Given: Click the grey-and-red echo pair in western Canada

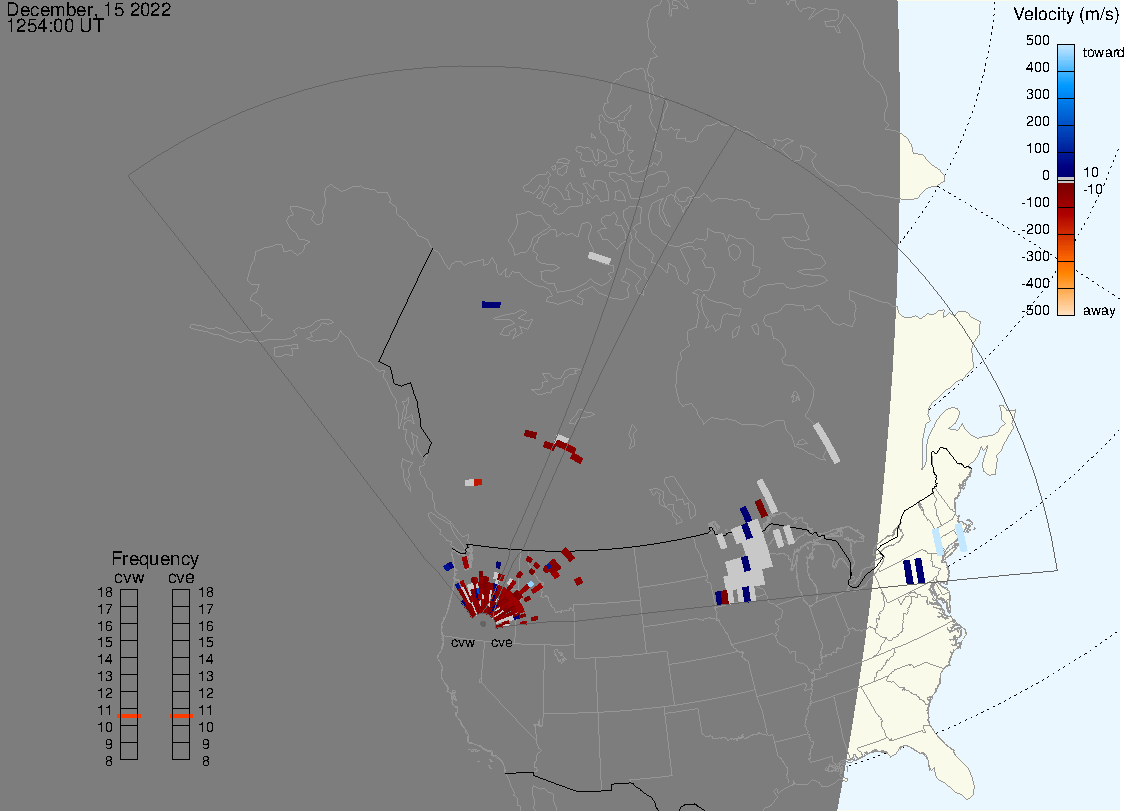Looking at the screenshot, I should [x=474, y=483].
